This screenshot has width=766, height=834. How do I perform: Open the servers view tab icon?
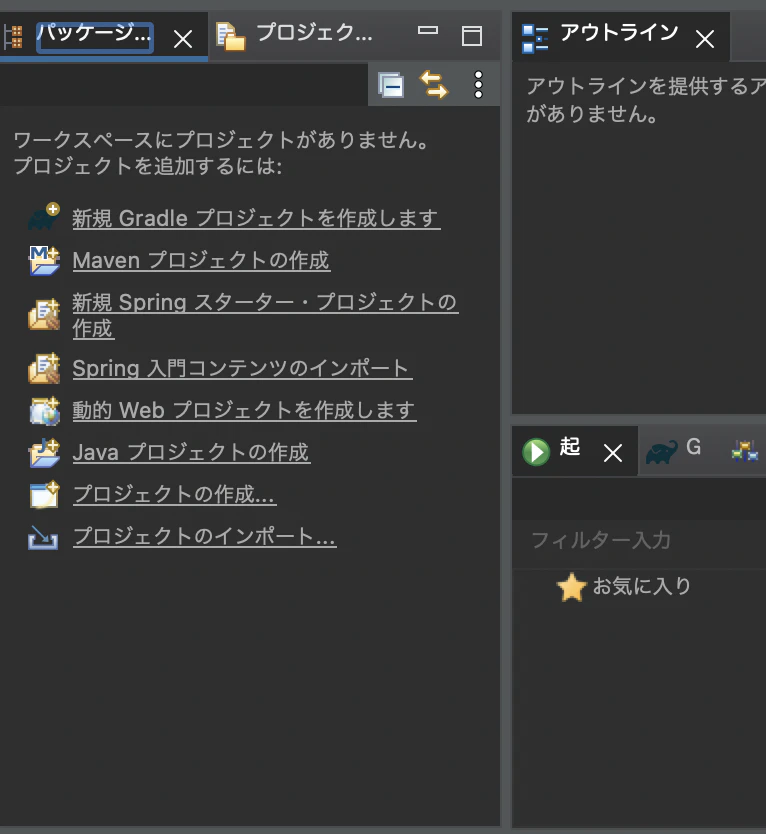click(745, 452)
